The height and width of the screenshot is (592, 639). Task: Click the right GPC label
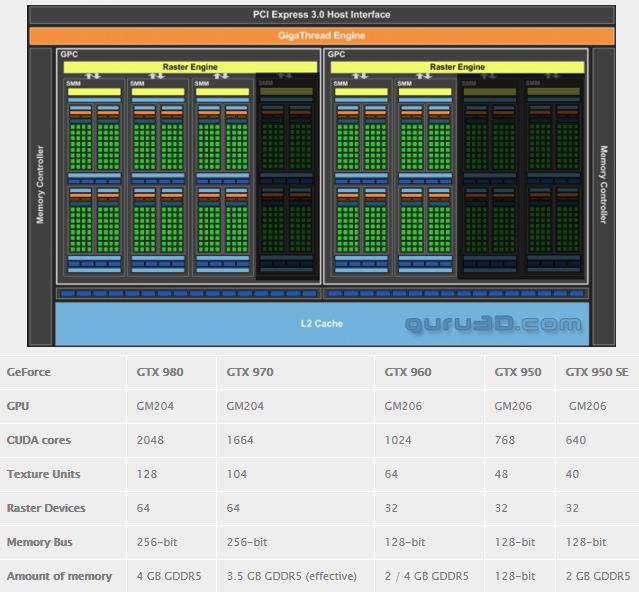point(336,55)
